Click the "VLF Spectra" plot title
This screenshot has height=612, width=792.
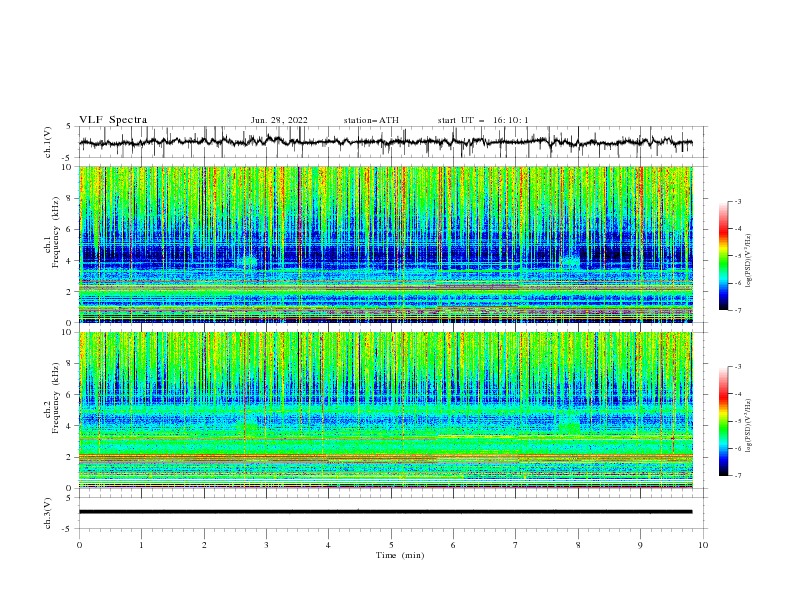[113, 120]
